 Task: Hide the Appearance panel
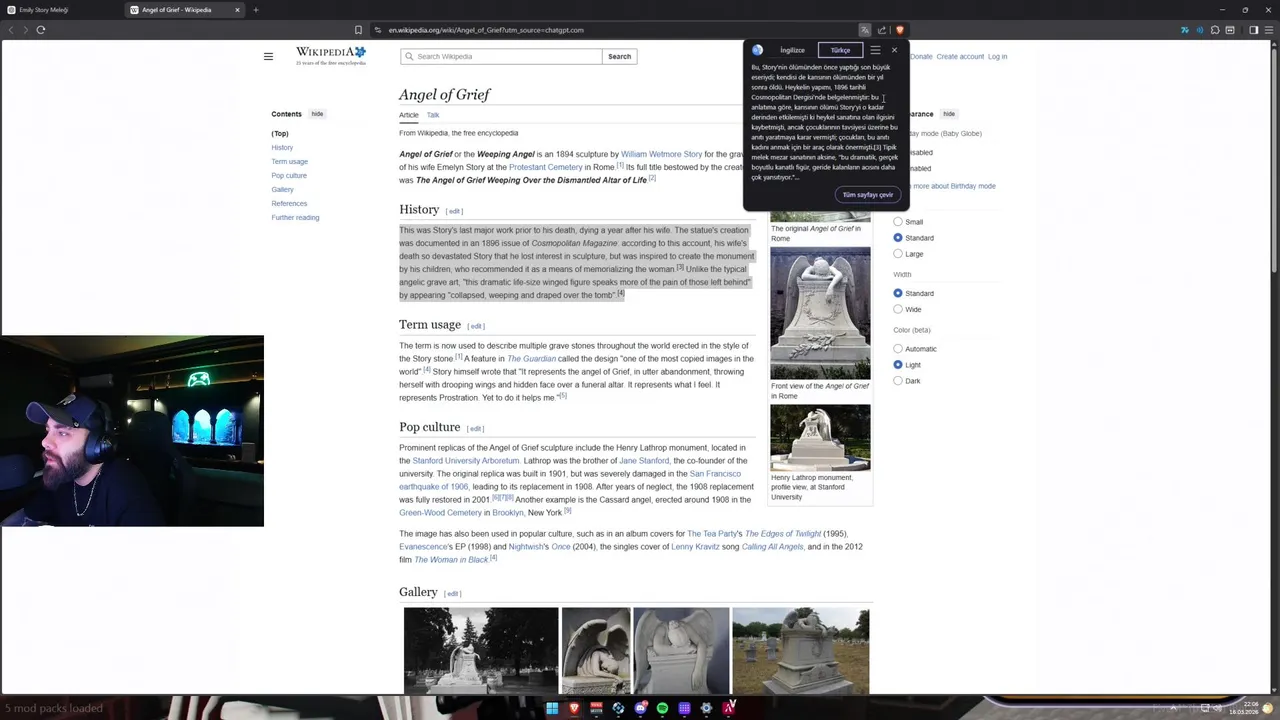[949, 114]
